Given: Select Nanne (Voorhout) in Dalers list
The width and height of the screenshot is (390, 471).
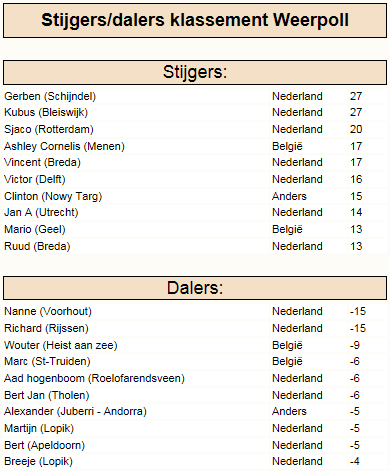Looking at the screenshot, I should click(x=48, y=311).
